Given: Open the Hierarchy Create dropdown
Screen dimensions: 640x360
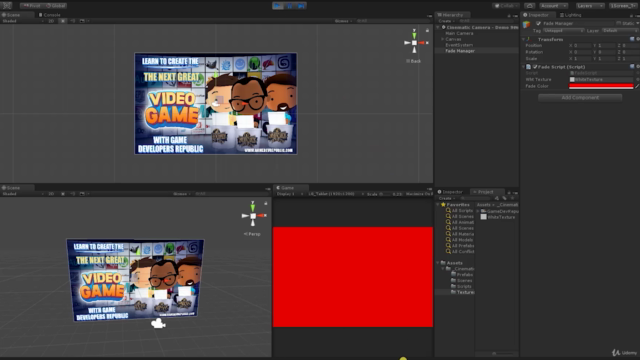Looking at the screenshot, I should pyautogui.click(x=446, y=21).
